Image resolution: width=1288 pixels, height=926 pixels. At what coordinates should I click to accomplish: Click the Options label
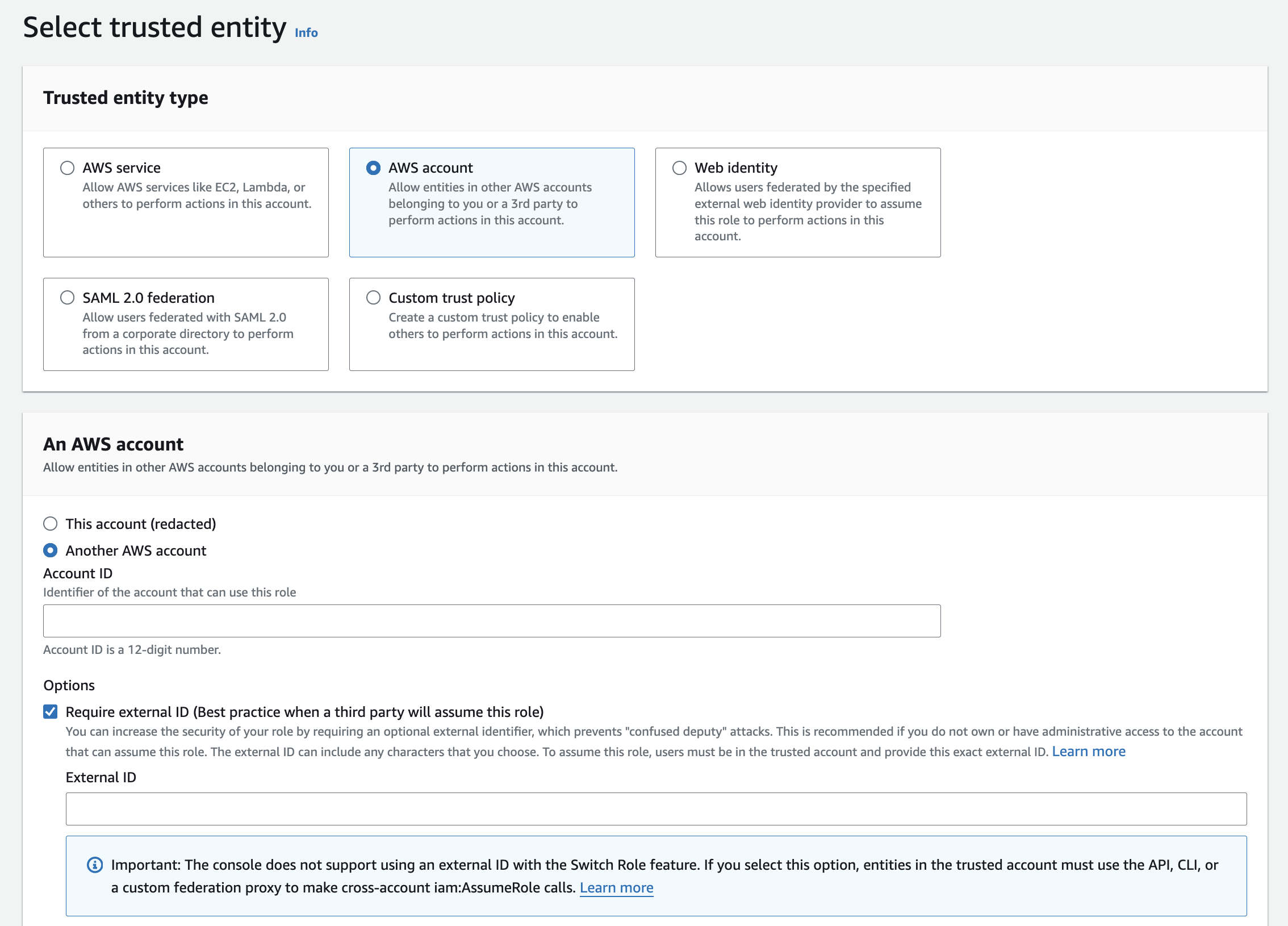[69, 686]
